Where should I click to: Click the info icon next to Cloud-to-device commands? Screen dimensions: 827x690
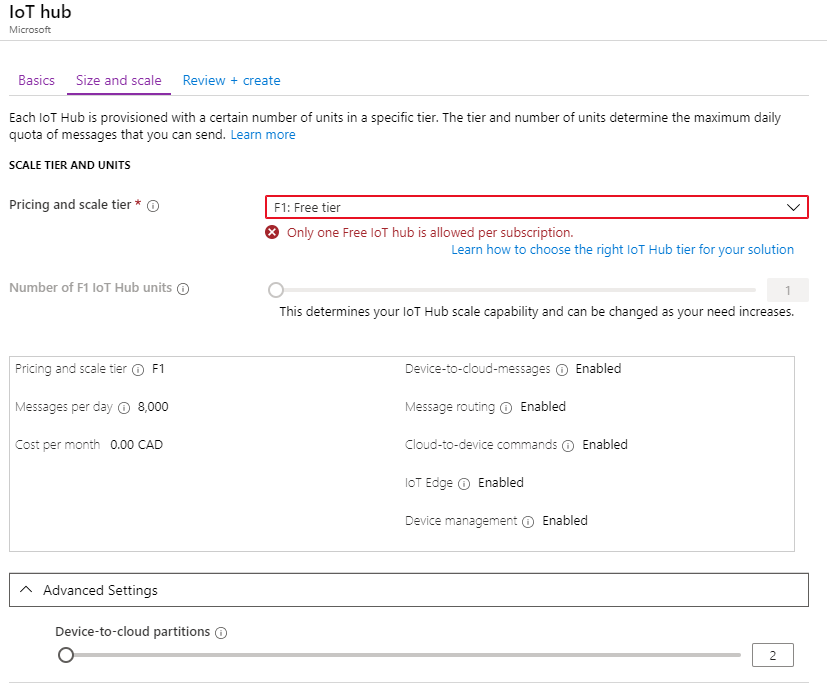pos(568,446)
